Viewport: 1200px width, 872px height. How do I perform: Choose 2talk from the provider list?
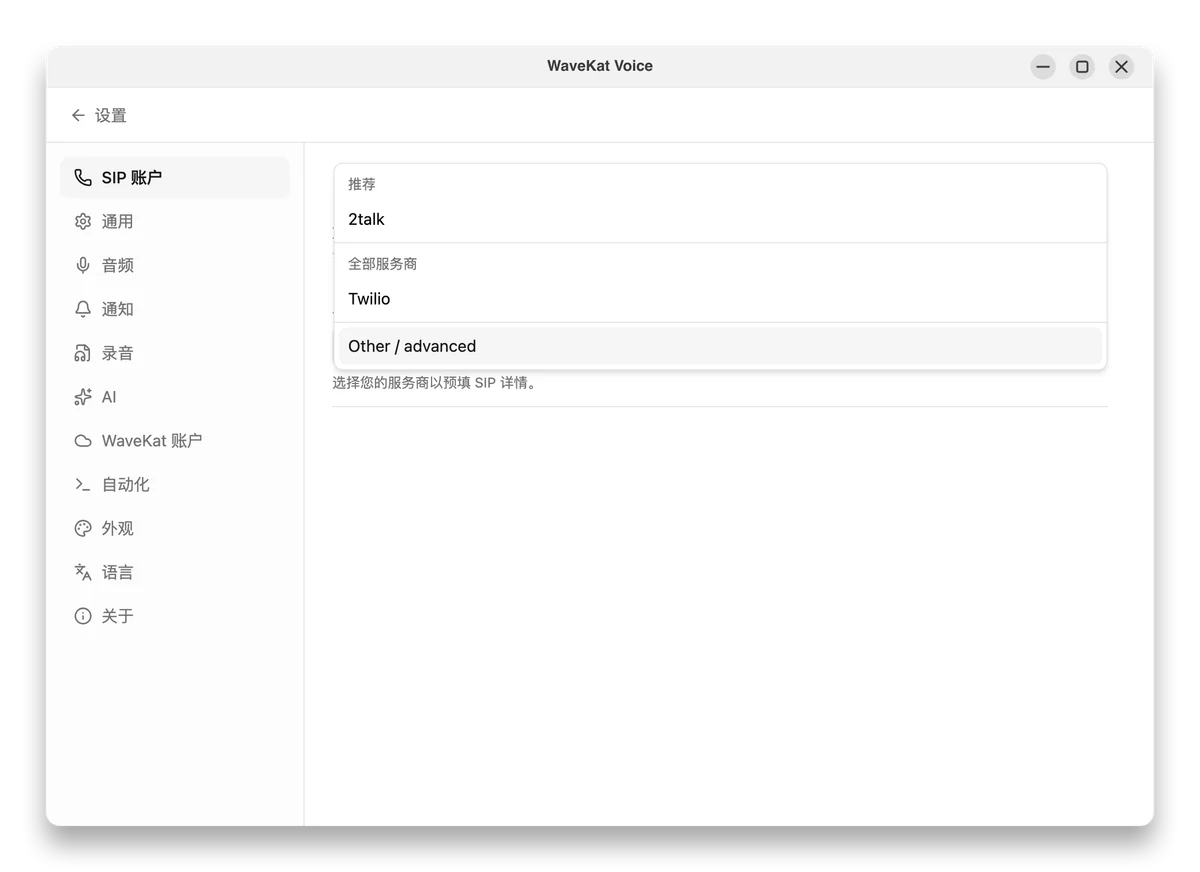tap(720, 219)
